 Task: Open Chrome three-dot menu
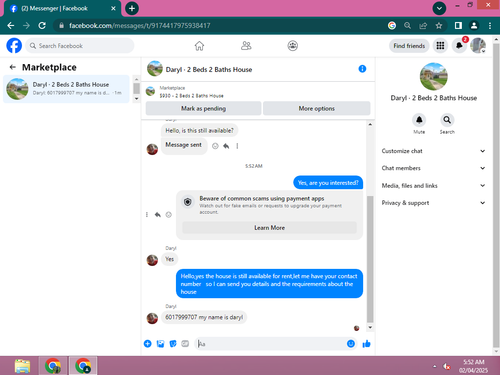coord(490,26)
